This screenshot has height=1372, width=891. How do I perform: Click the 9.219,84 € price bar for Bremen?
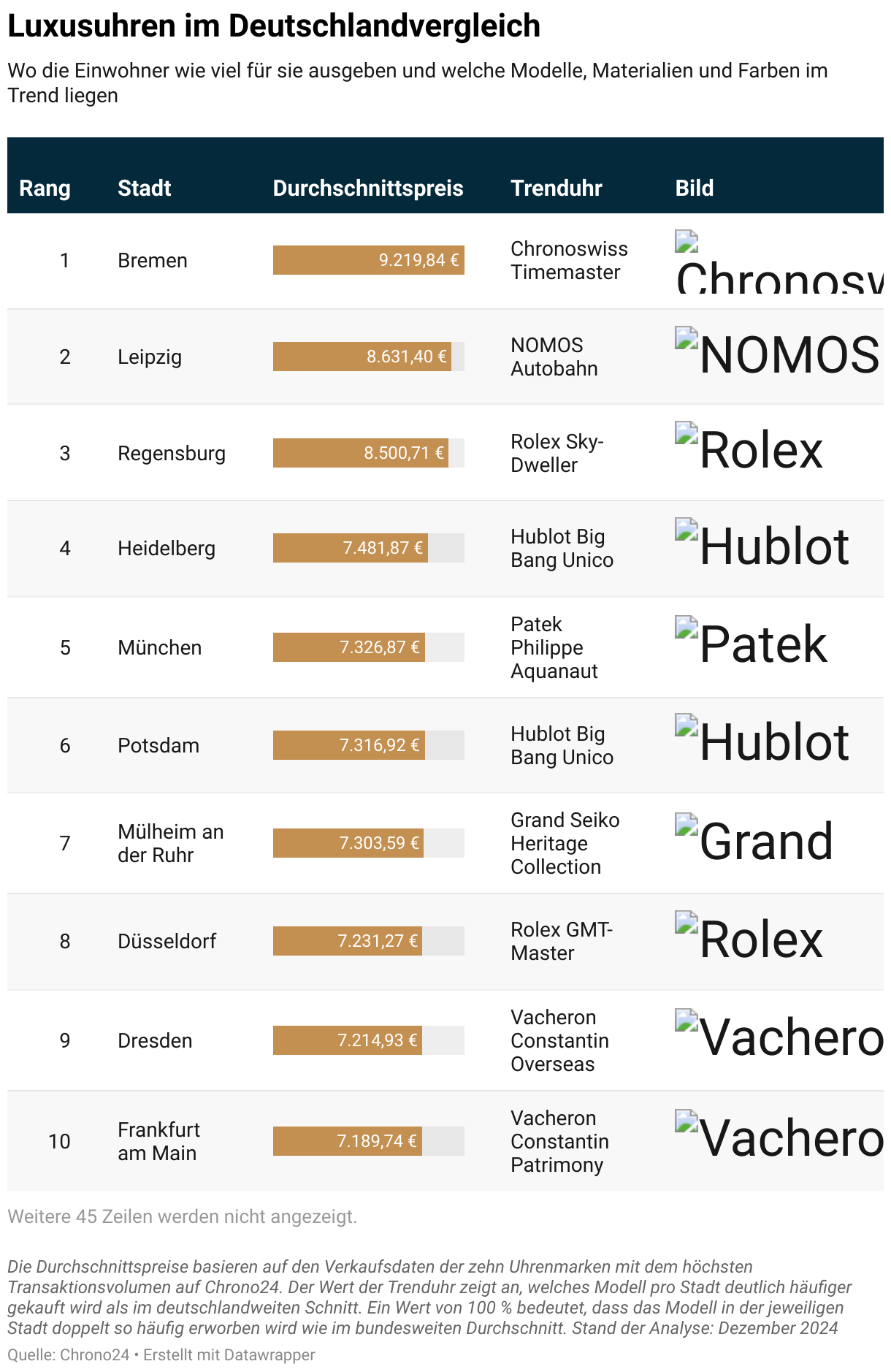(369, 260)
